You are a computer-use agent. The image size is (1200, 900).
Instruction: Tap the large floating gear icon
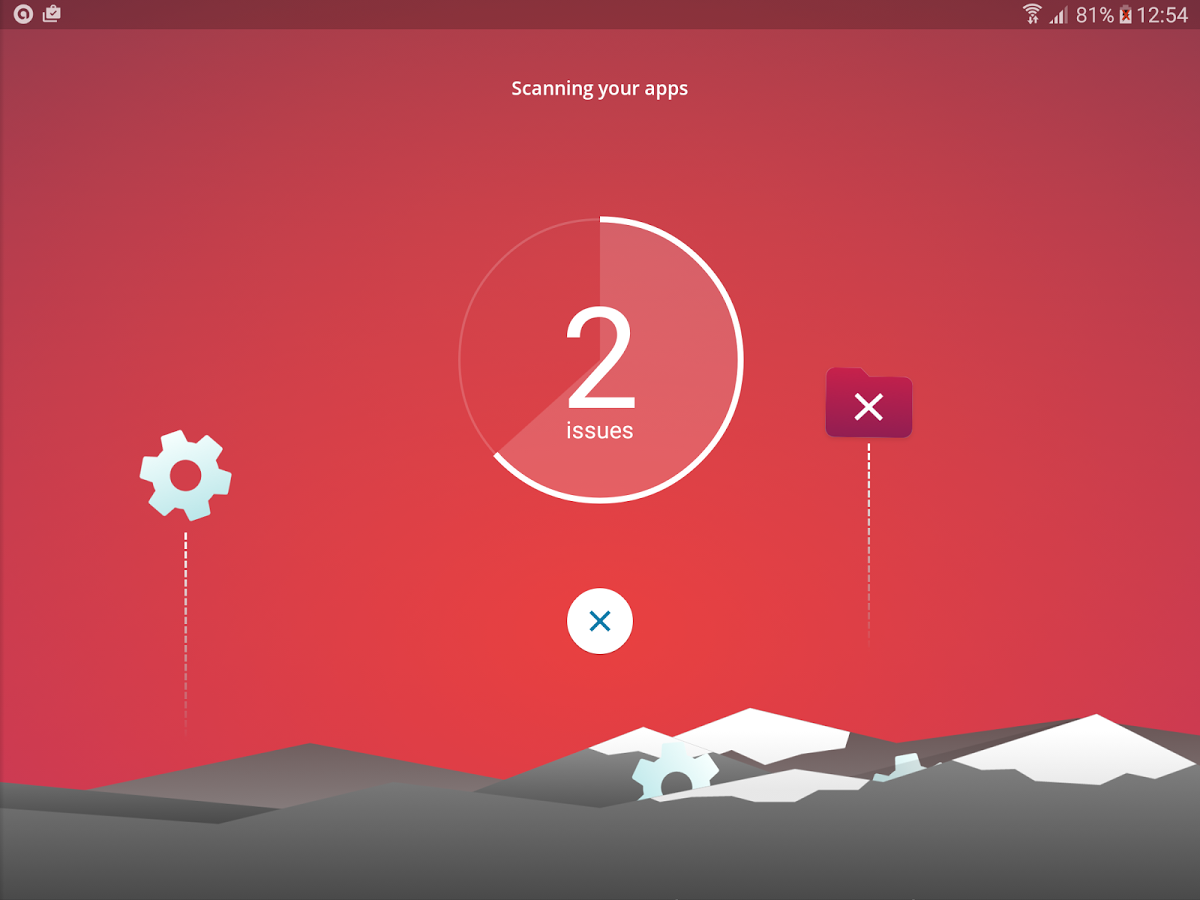pyautogui.click(x=186, y=475)
